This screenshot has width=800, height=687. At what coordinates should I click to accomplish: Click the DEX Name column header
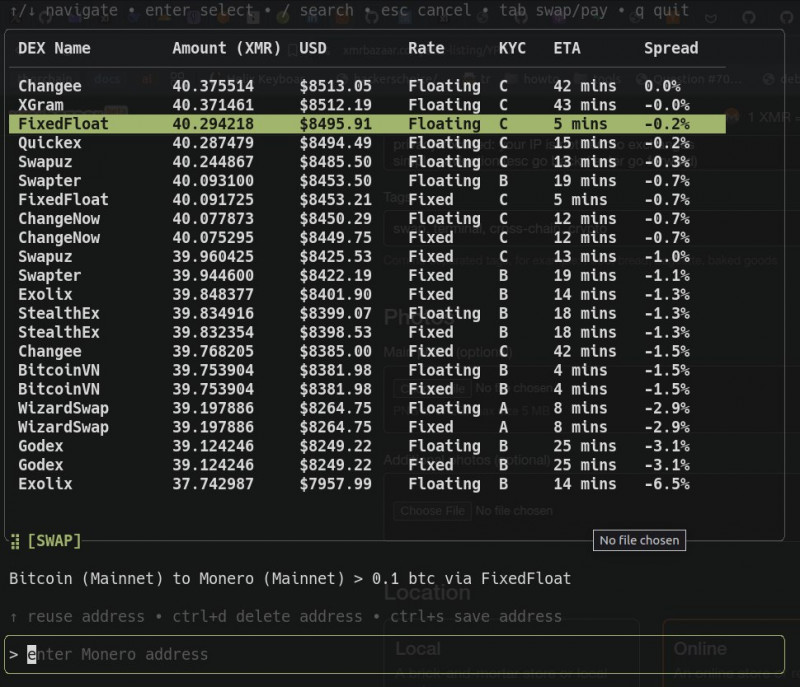click(54, 48)
